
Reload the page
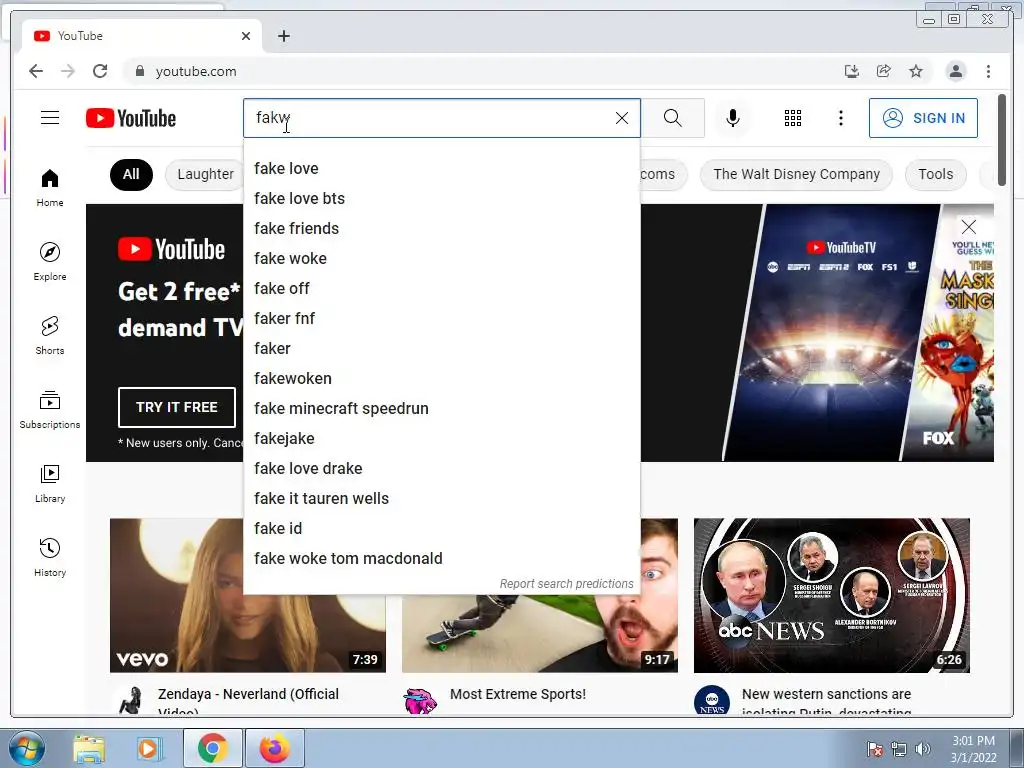100,71
